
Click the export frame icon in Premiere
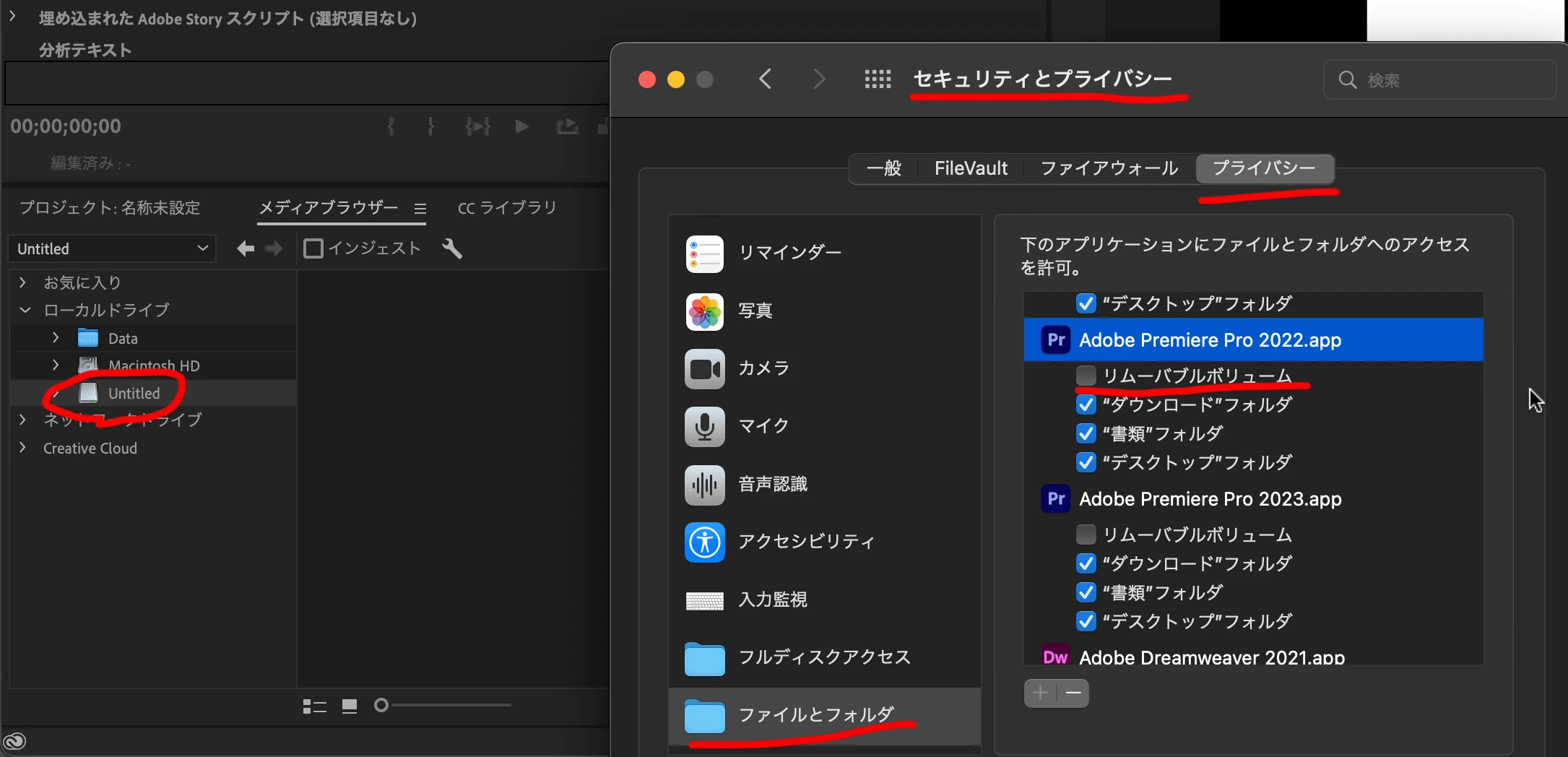point(567,127)
